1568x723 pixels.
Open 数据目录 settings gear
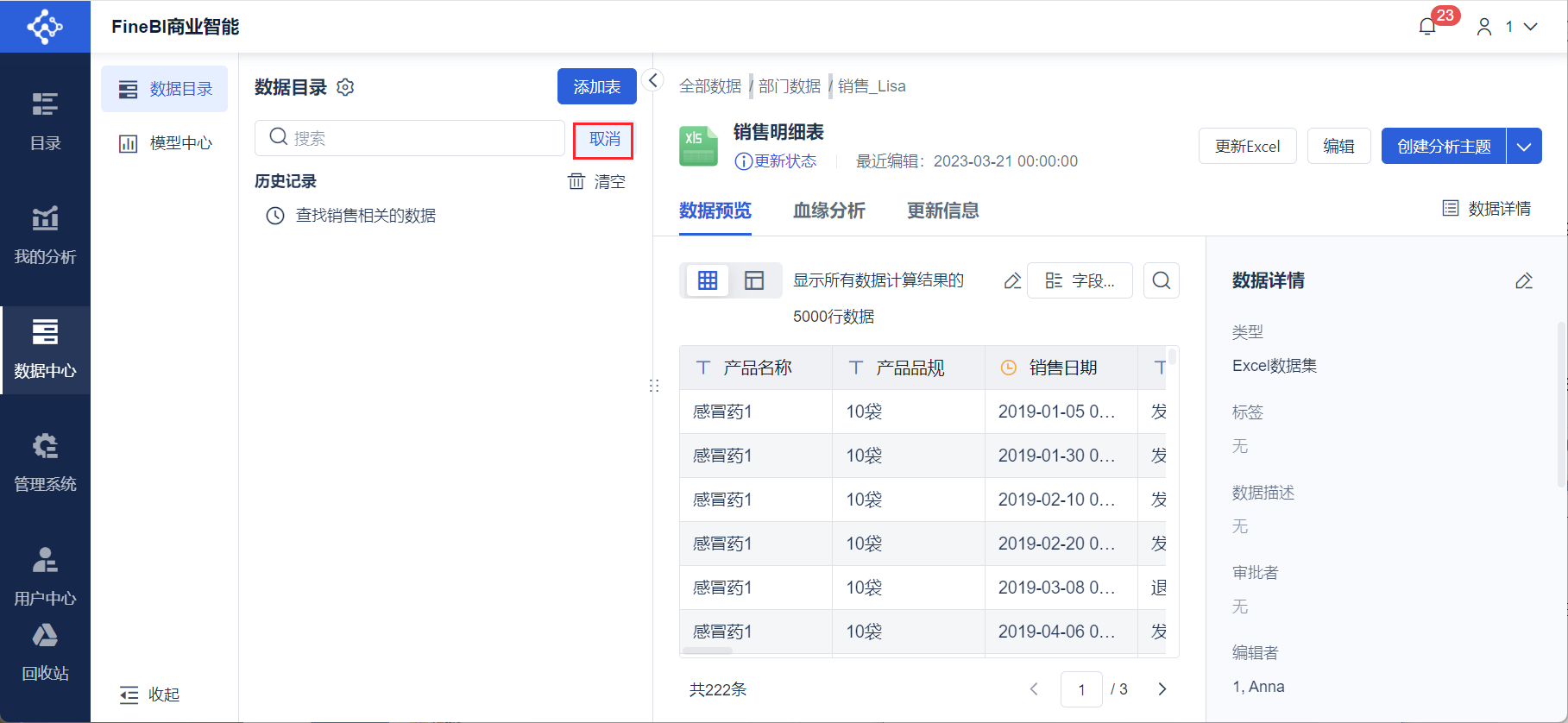(x=345, y=87)
